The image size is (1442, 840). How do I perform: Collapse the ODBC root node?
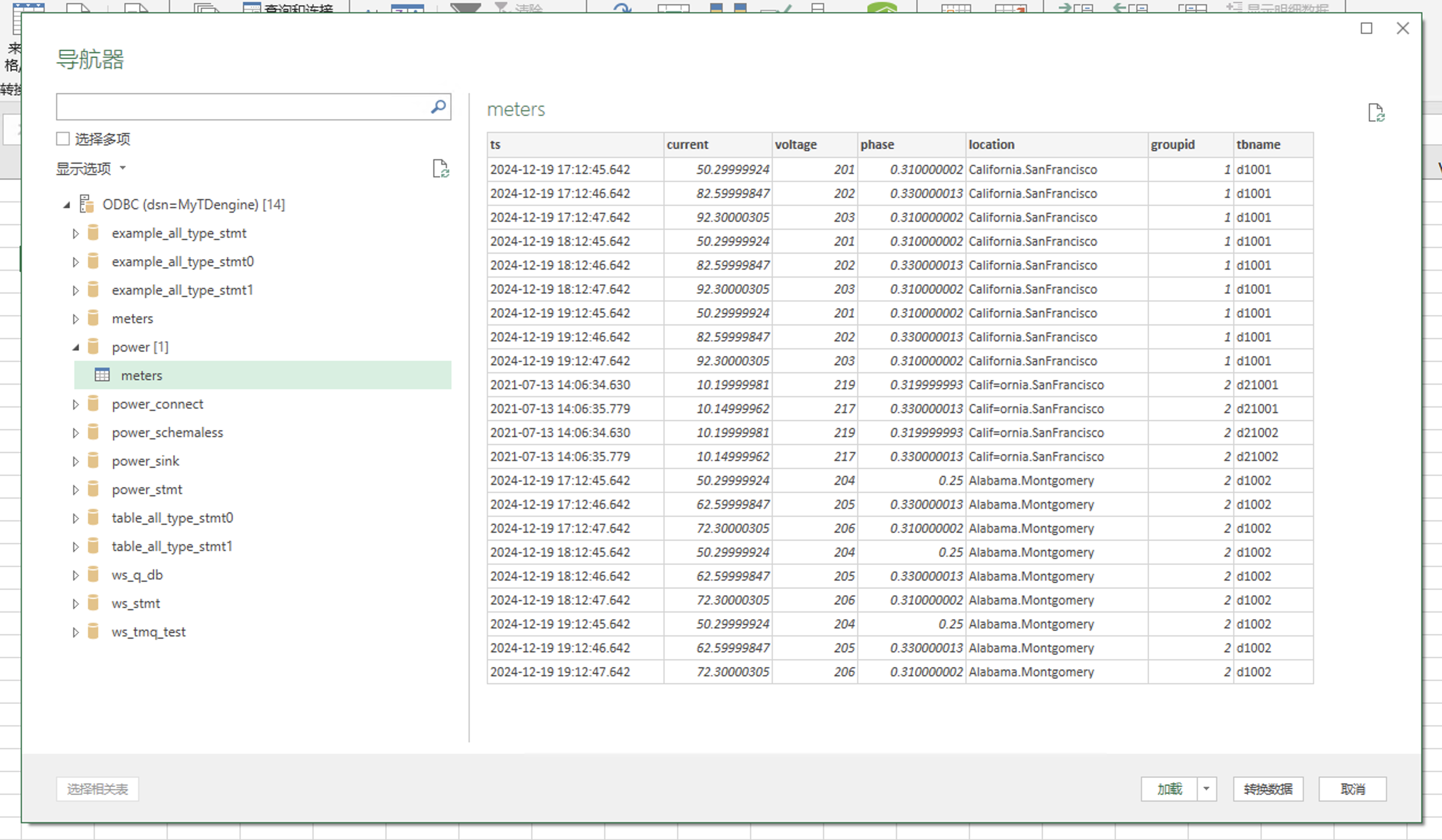point(66,205)
